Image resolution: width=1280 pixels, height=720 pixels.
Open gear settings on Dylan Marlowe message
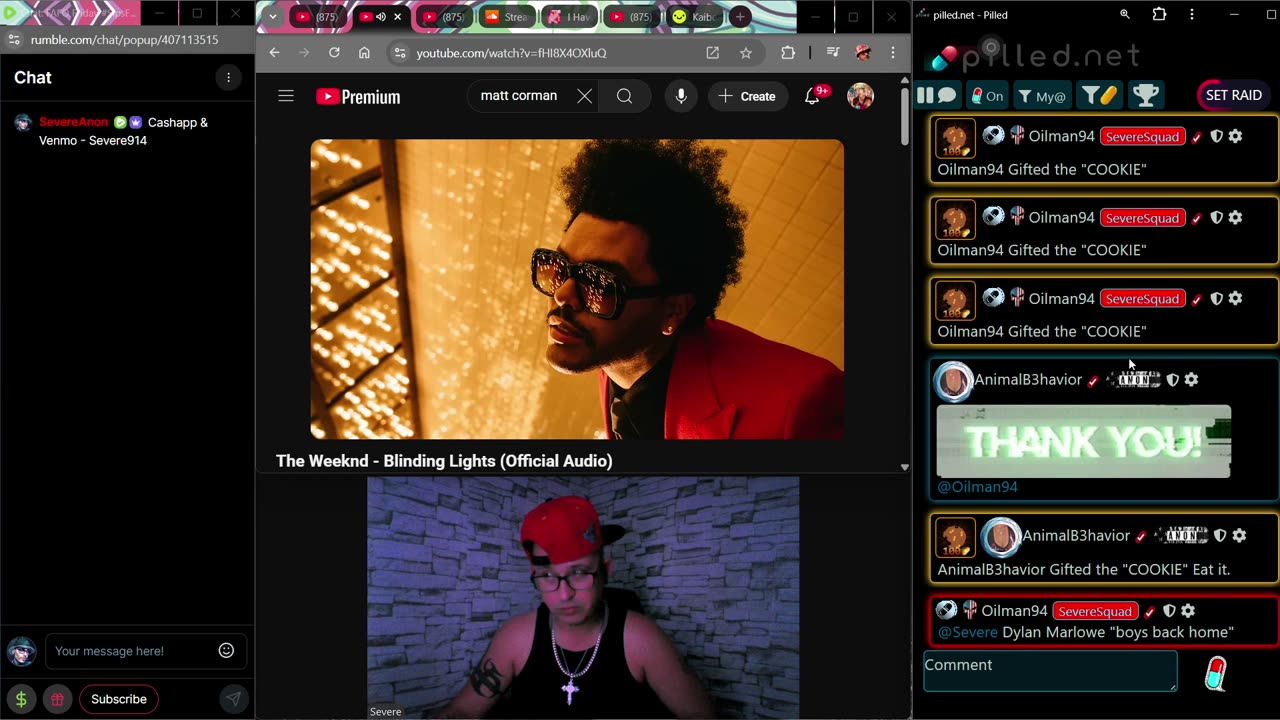1188,611
